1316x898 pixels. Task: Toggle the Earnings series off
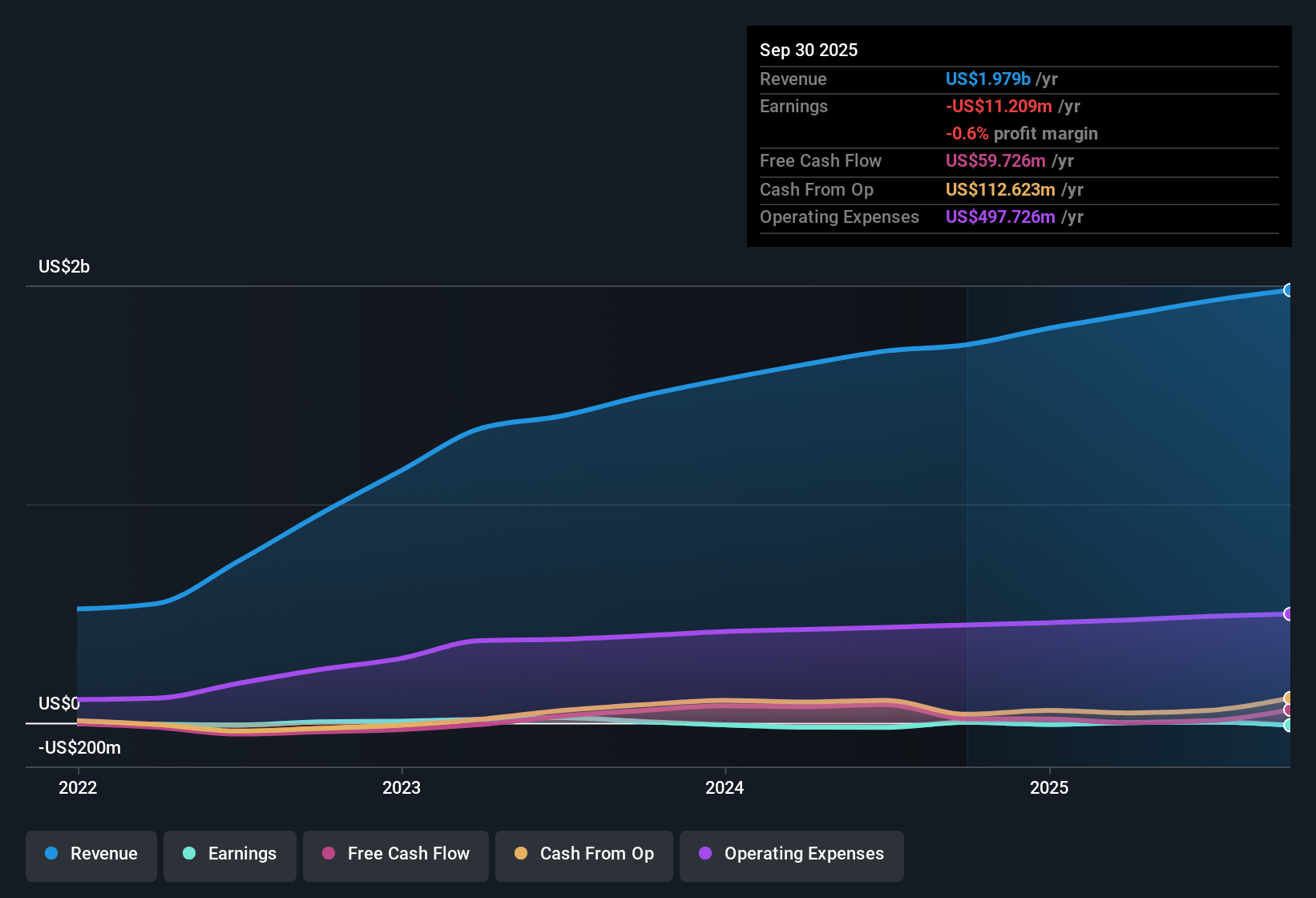(230, 854)
